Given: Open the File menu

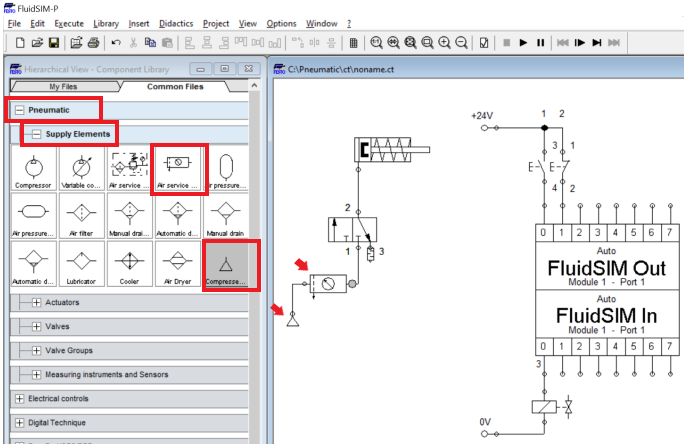Looking at the screenshot, I should point(14,24).
